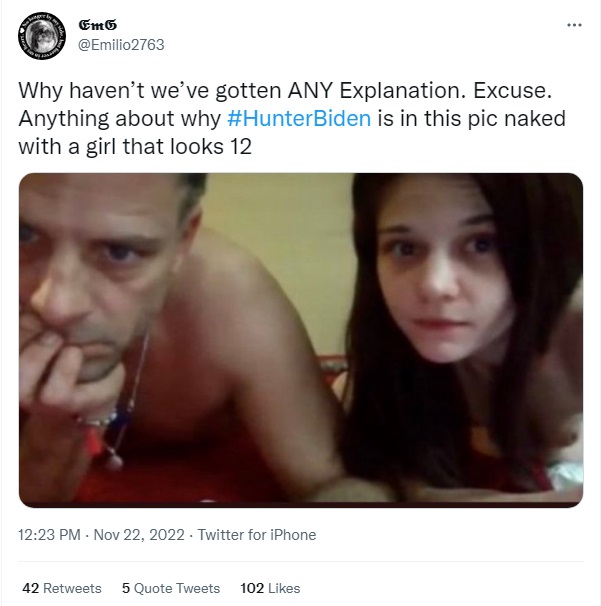Click the round profile avatar picture
The image size is (601, 606).
42,36
